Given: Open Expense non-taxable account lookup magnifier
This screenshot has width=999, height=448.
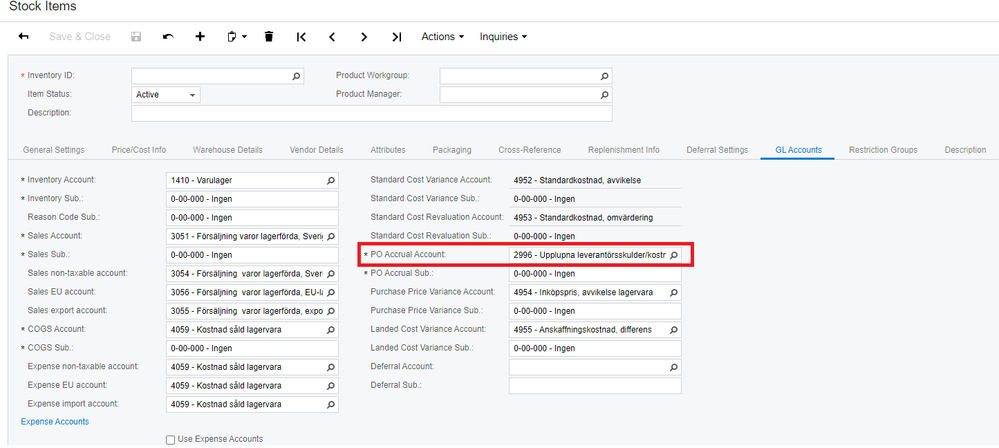Looking at the screenshot, I should 331,367.
